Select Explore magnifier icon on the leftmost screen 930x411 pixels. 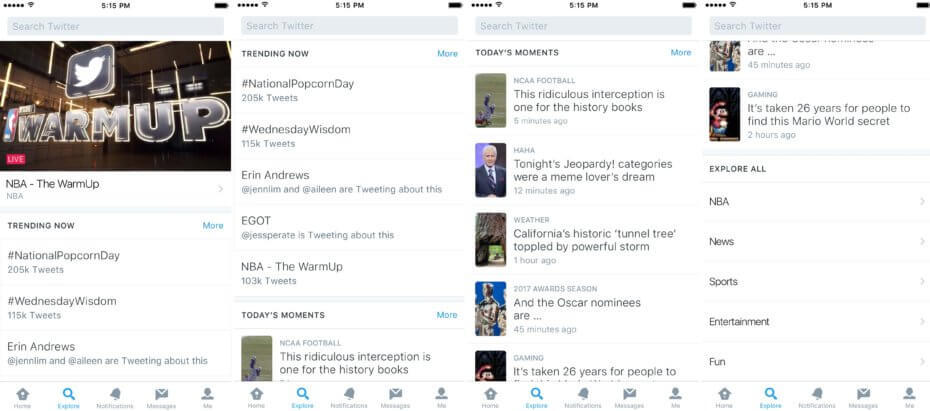point(69,396)
